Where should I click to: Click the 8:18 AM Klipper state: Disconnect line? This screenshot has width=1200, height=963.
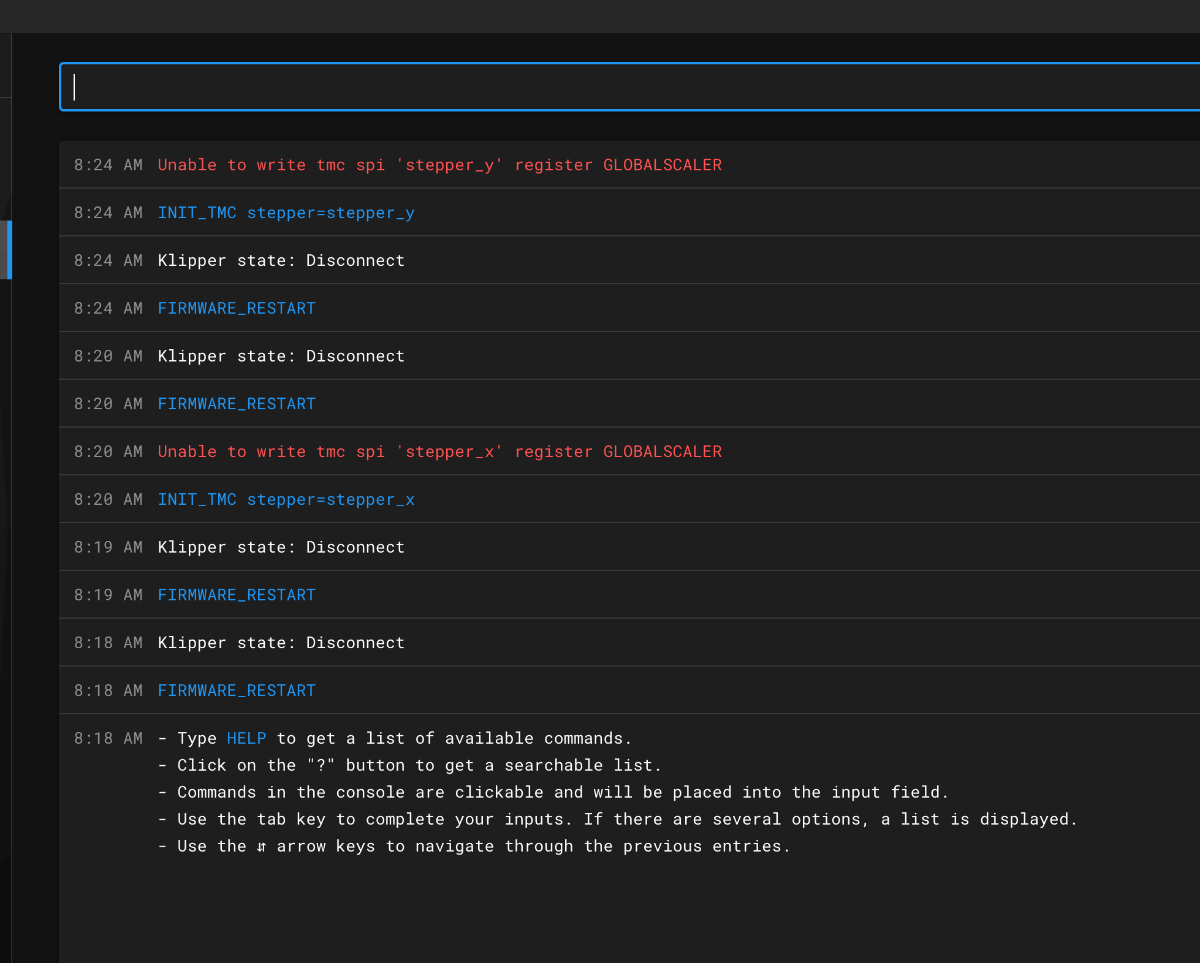281,643
